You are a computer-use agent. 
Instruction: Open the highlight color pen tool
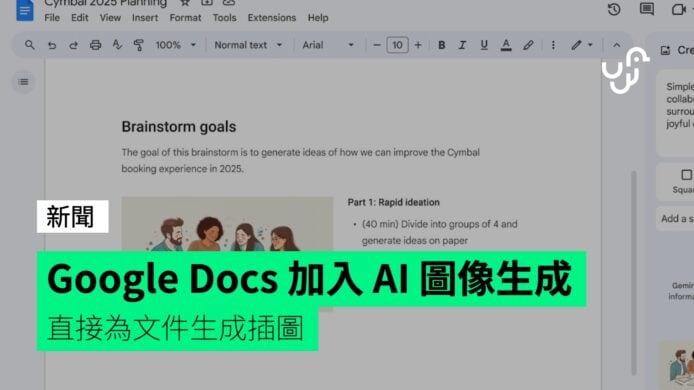click(528, 45)
